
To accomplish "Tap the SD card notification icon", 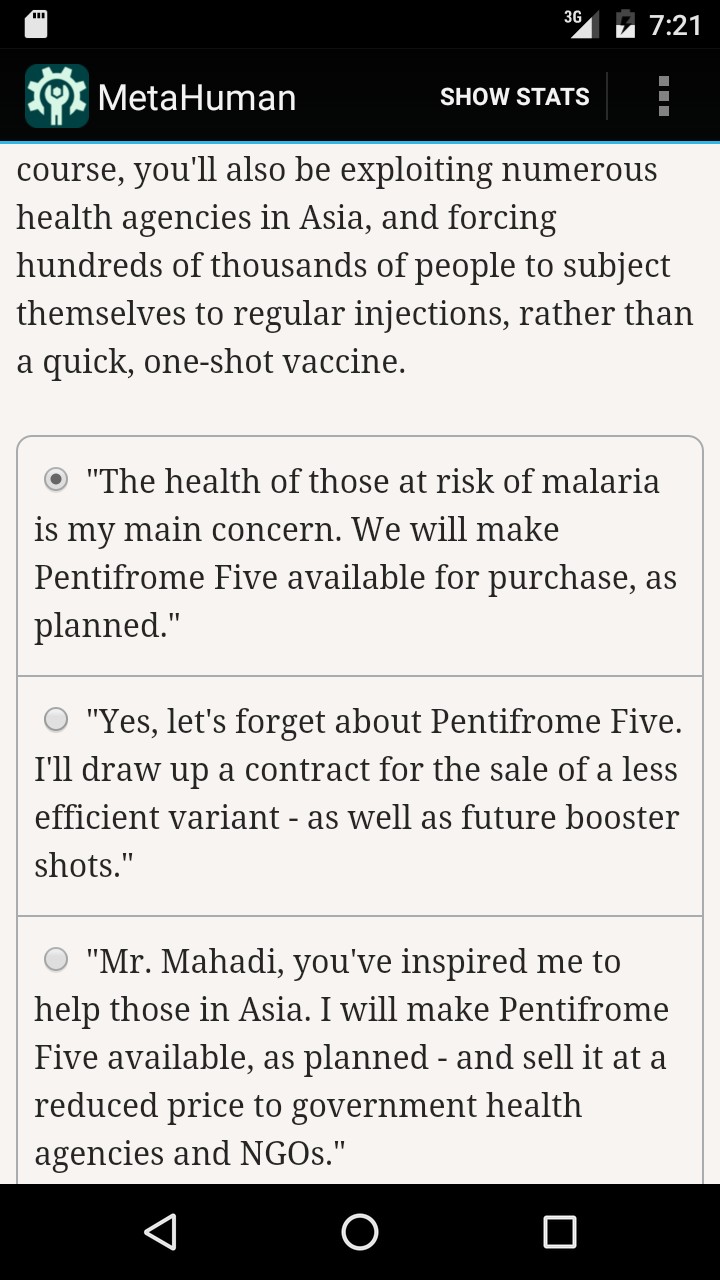I will click(x=36, y=24).
